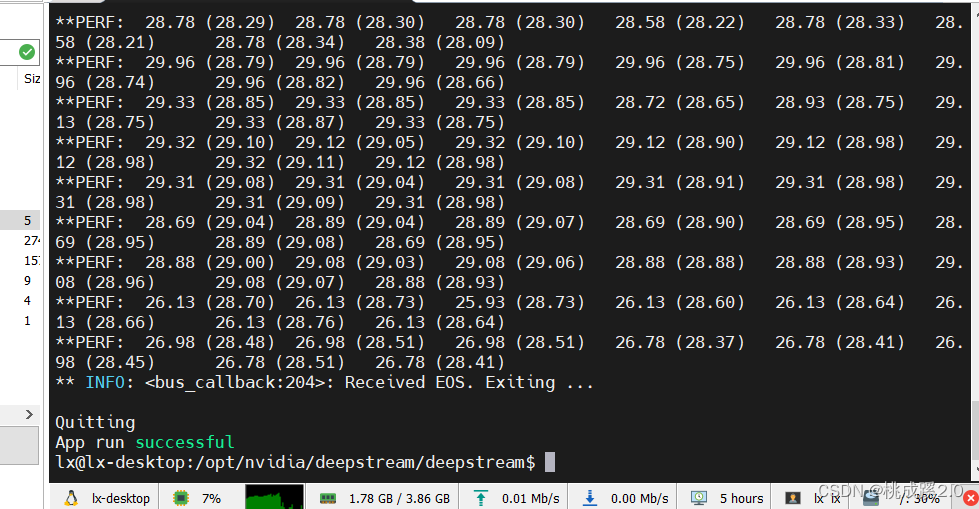Screen dimensions: 979x509
Task: Click the uptime monitor clock icon
Action: point(699,498)
